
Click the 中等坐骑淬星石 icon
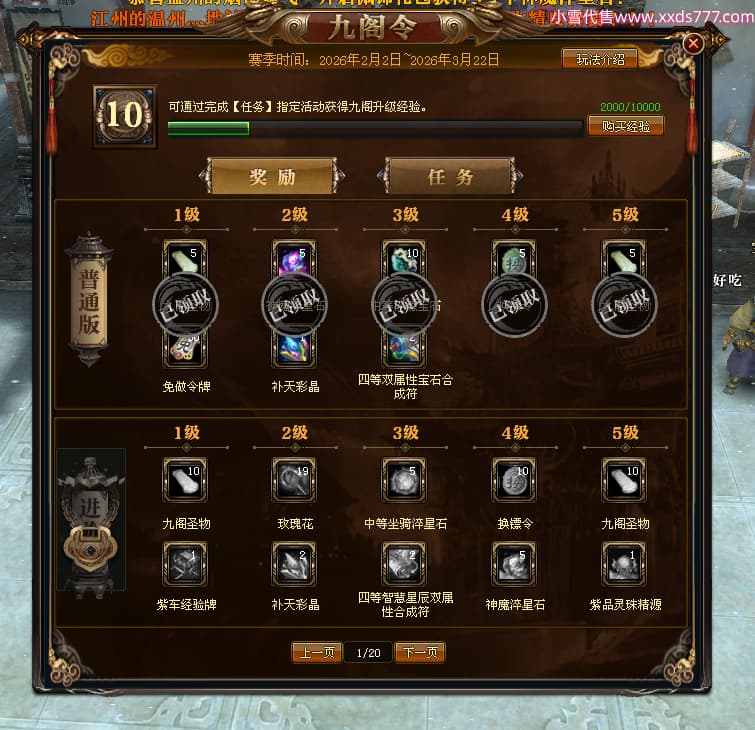tap(404, 480)
